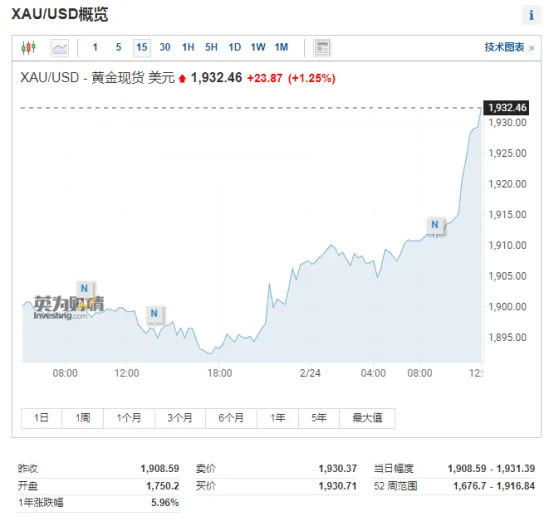Click the info icon beside XAU/USD overview

click(x=531, y=15)
